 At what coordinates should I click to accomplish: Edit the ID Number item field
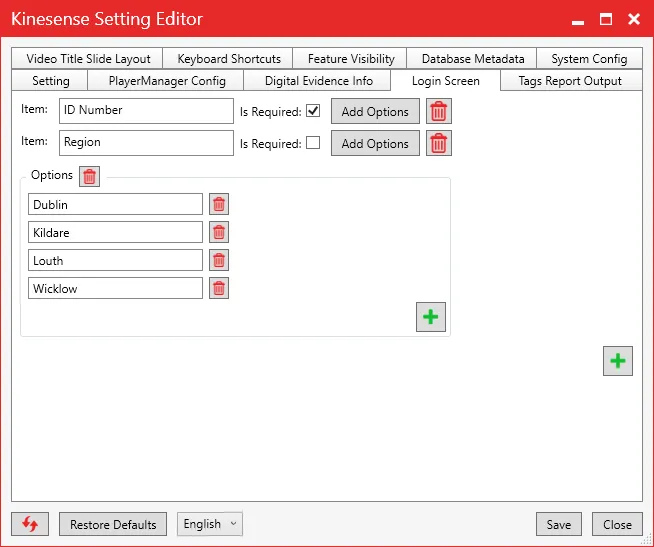tap(146, 111)
